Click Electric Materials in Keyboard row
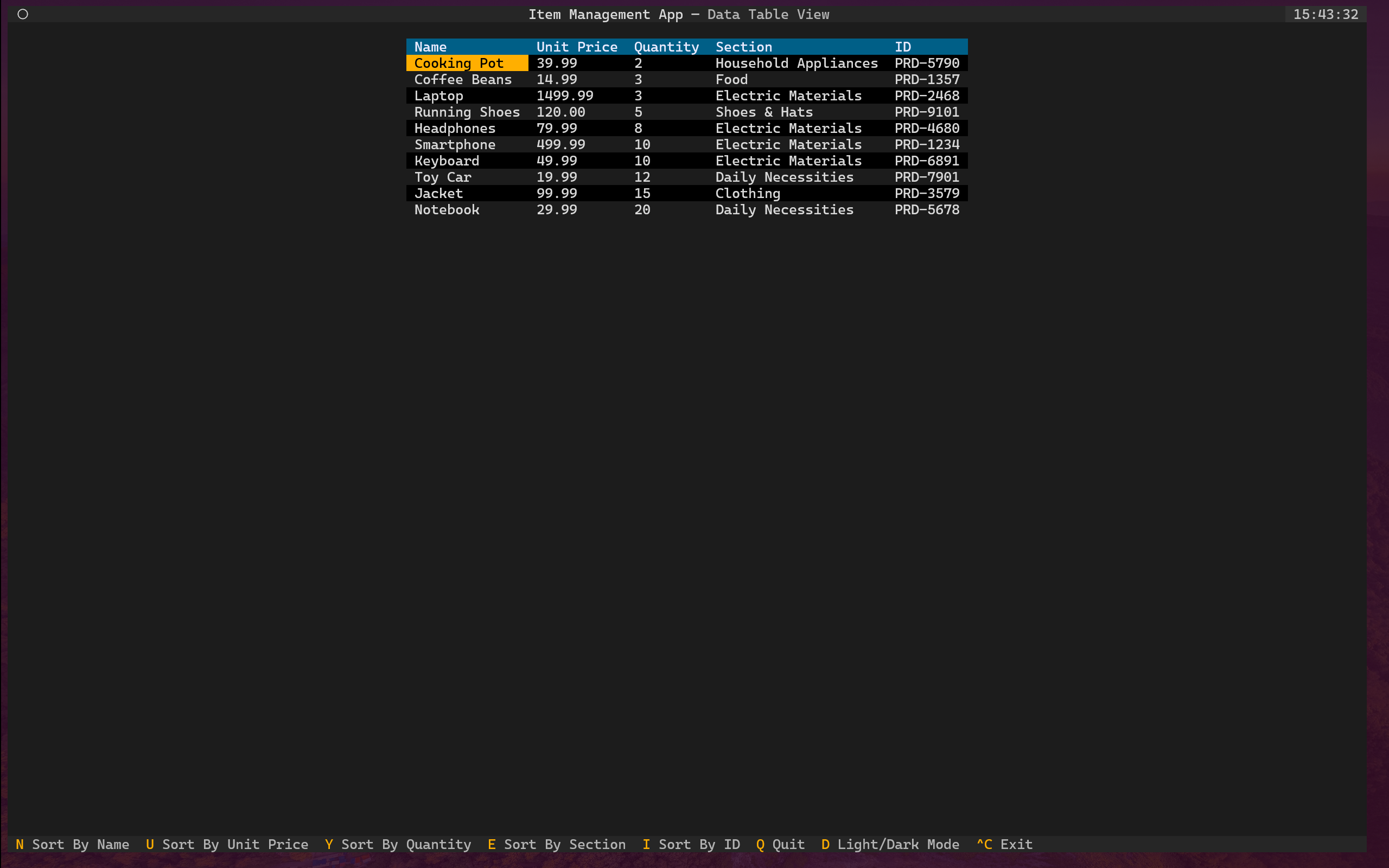The width and height of the screenshot is (1389, 868). coord(797,161)
